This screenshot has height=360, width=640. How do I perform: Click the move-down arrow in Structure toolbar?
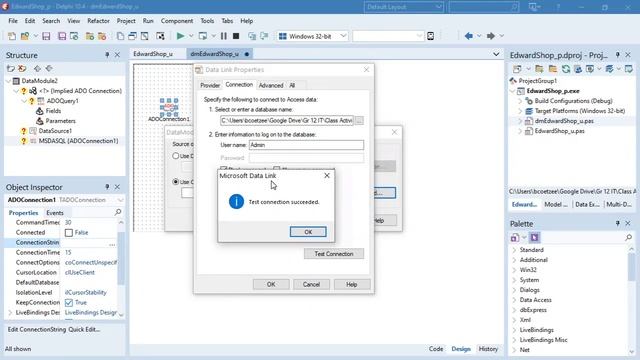click(49, 69)
